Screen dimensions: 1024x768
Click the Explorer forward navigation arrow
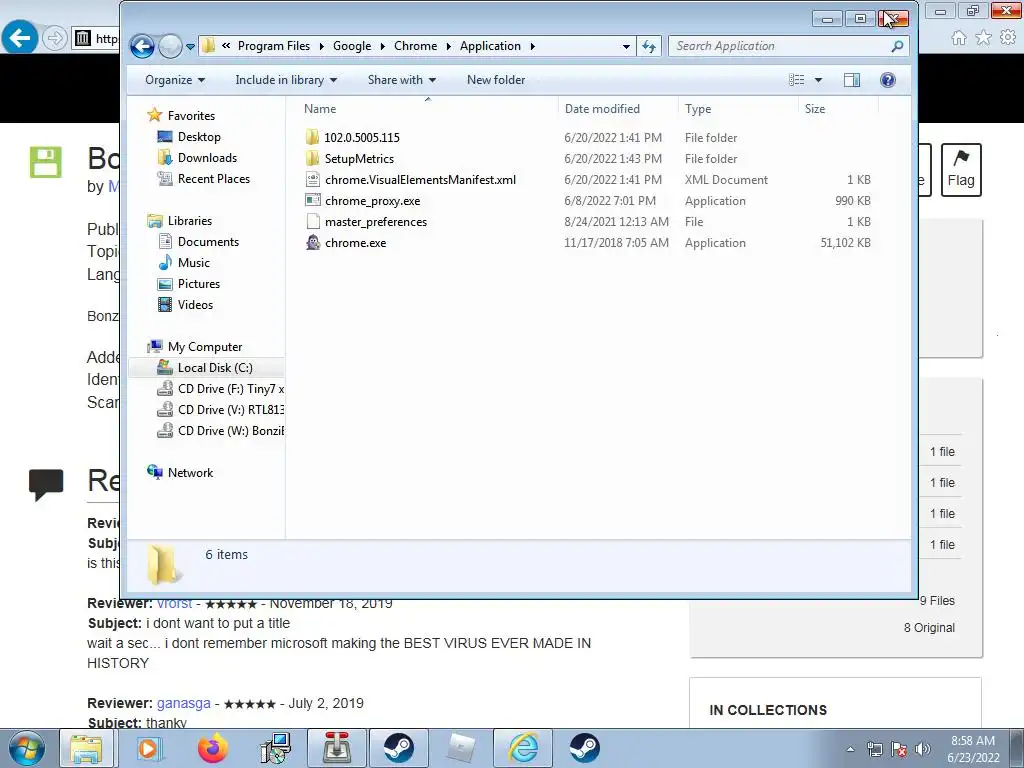(x=170, y=46)
